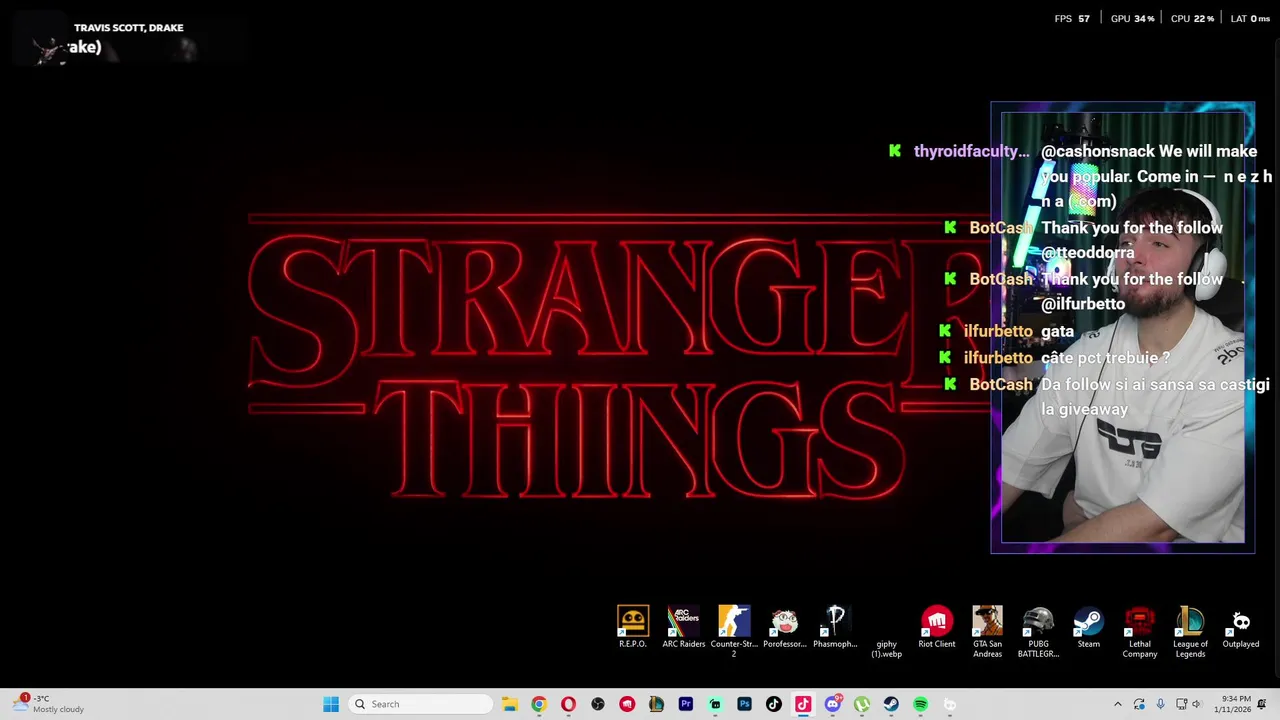
Task: Open Google Chrome from the taskbar
Action: (539, 704)
